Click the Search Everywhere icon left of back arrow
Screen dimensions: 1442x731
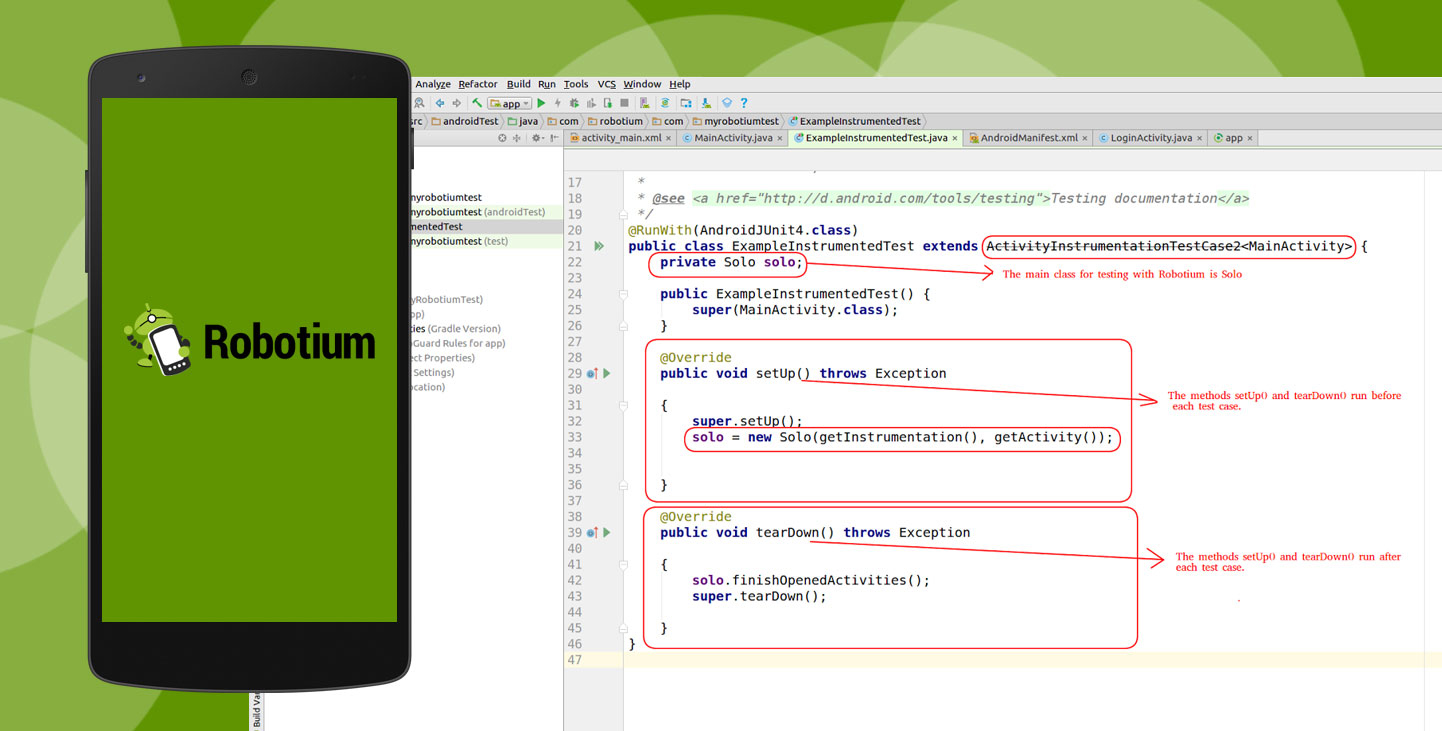point(419,103)
